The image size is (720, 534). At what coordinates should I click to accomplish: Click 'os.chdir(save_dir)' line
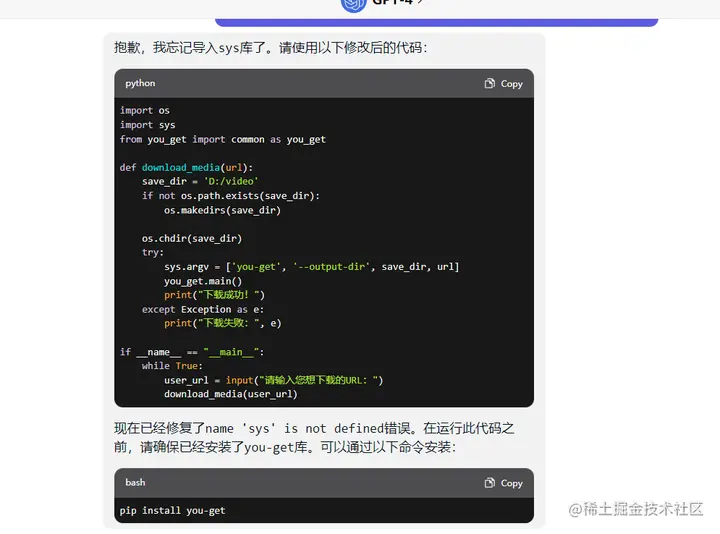(x=191, y=239)
